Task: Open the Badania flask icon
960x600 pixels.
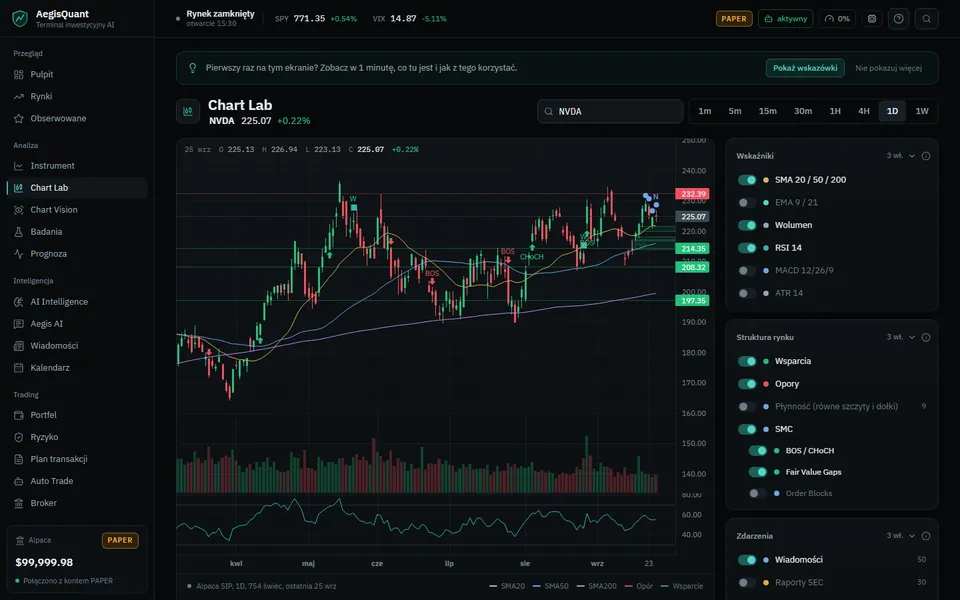Action: [18, 232]
